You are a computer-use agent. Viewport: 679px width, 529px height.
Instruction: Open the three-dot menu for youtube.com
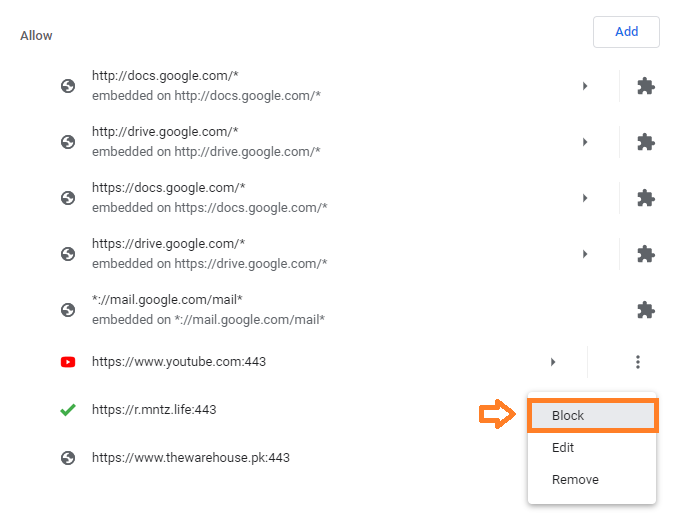638,362
